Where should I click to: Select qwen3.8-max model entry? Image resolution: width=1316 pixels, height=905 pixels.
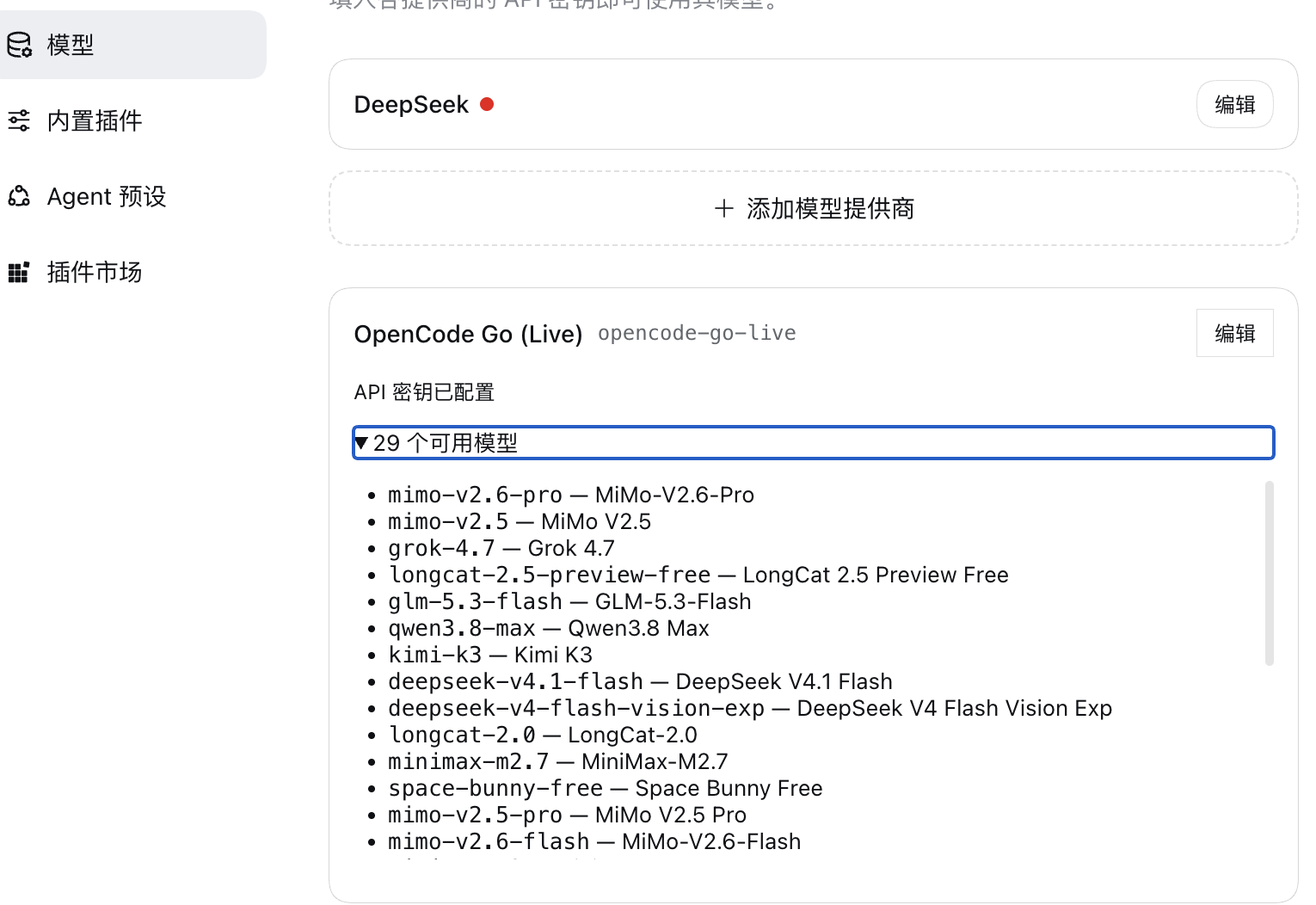[549, 628]
